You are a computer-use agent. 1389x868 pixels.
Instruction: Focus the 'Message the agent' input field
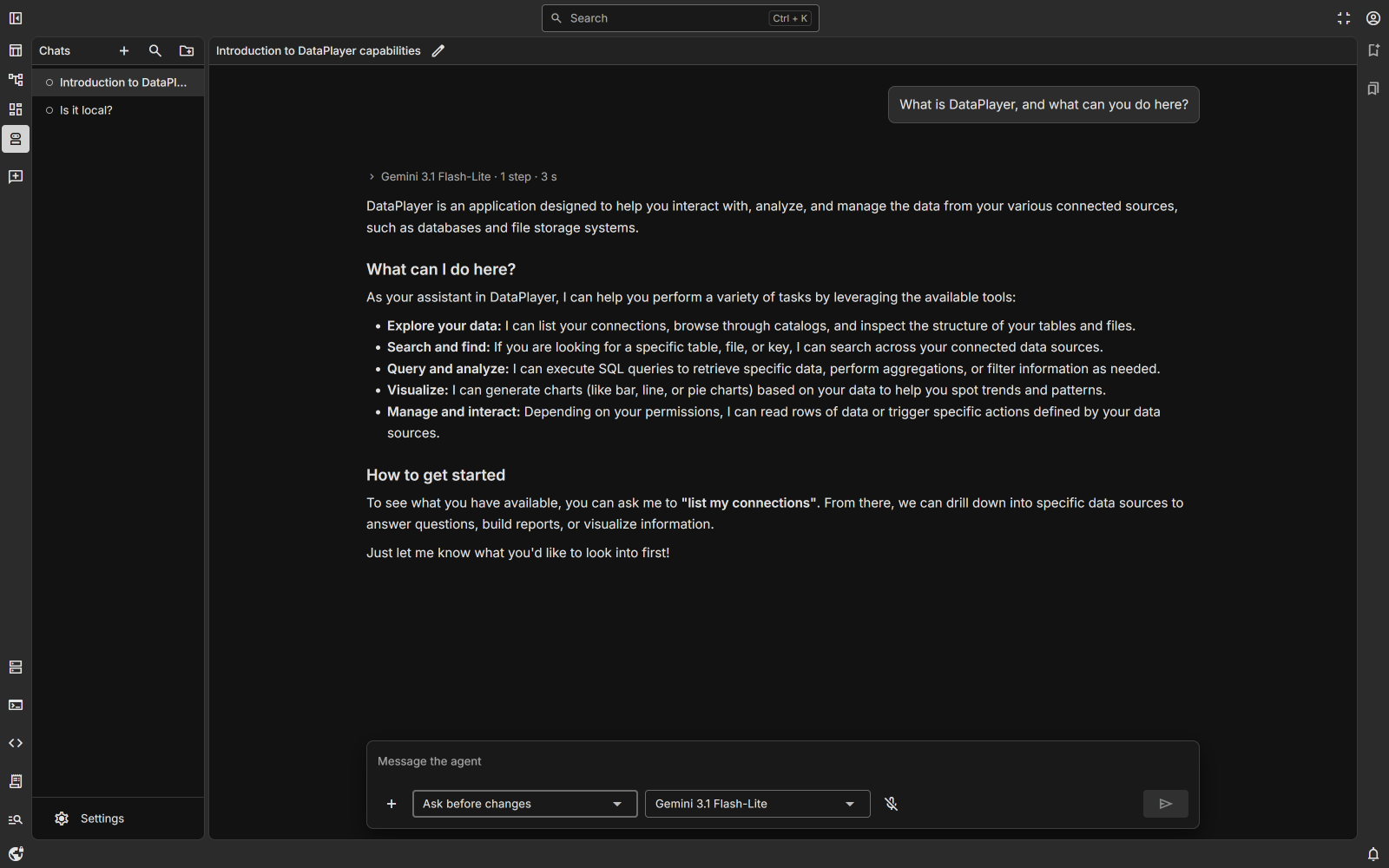pos(783,761)
